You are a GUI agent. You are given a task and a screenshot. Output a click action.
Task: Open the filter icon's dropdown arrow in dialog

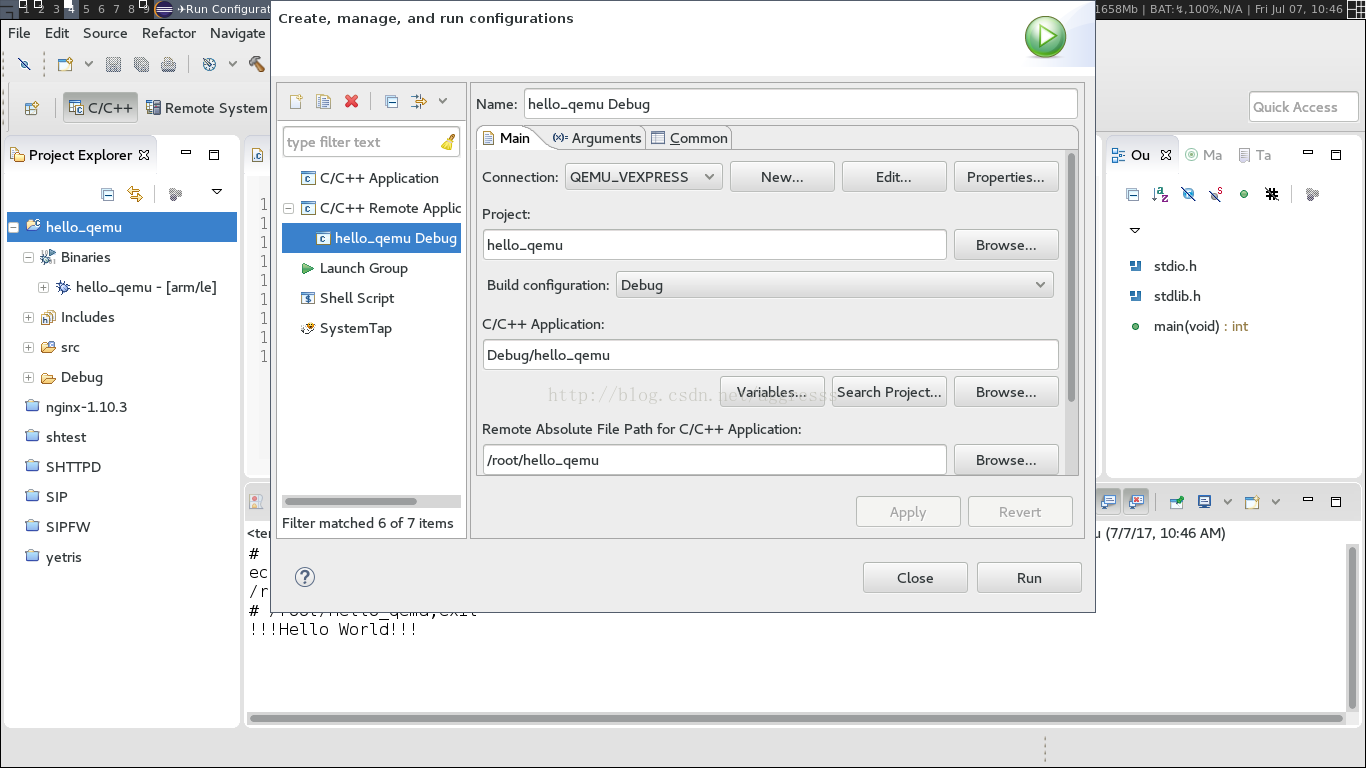pos(443,101)
